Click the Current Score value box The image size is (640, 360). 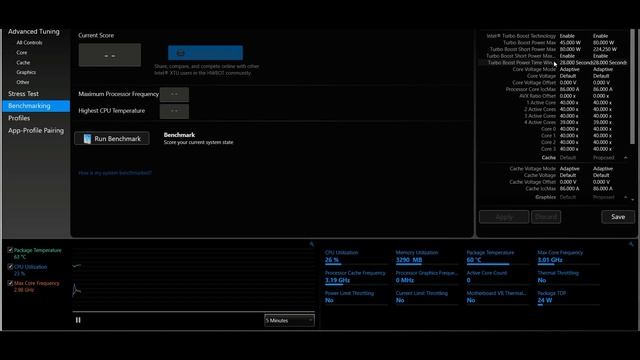click(110, 55)
